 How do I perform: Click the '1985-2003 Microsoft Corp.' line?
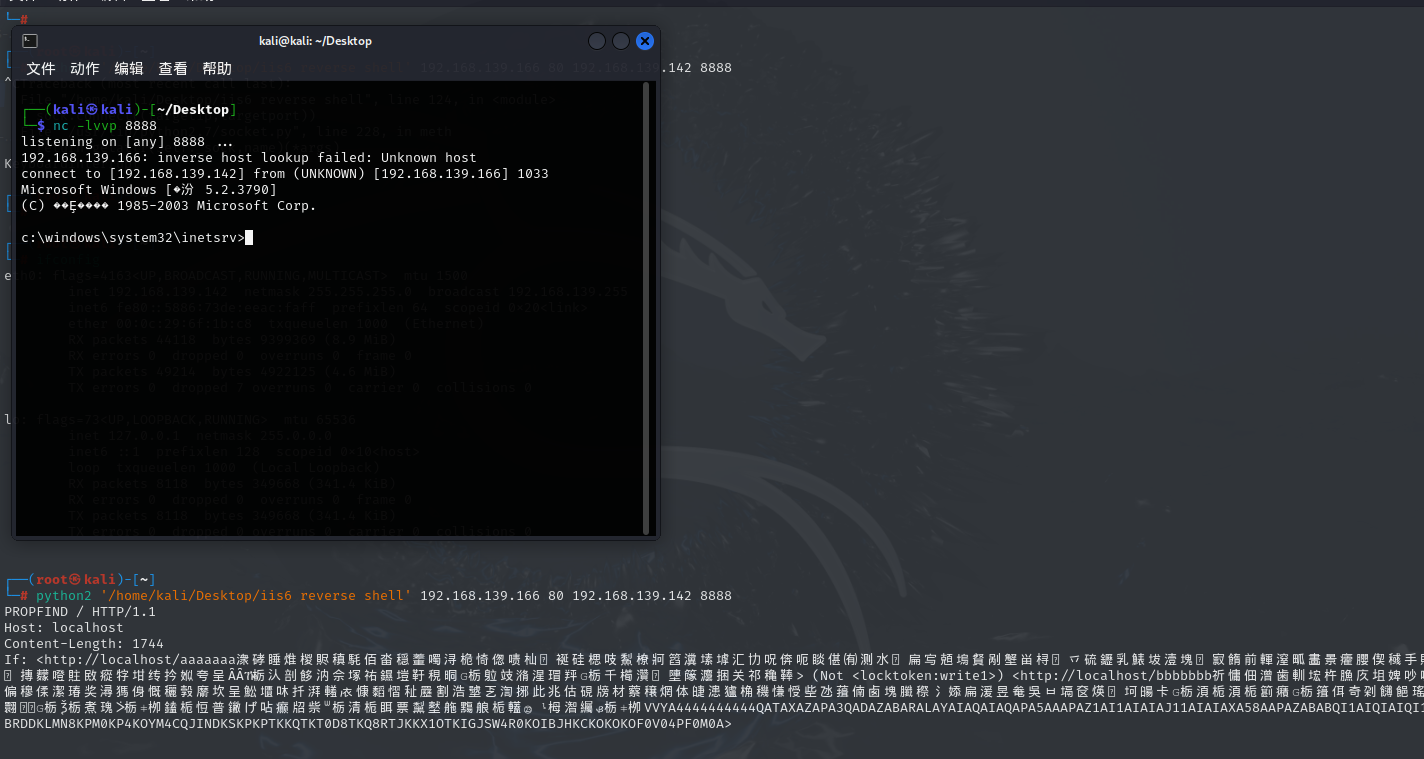(x=168, y=206)
